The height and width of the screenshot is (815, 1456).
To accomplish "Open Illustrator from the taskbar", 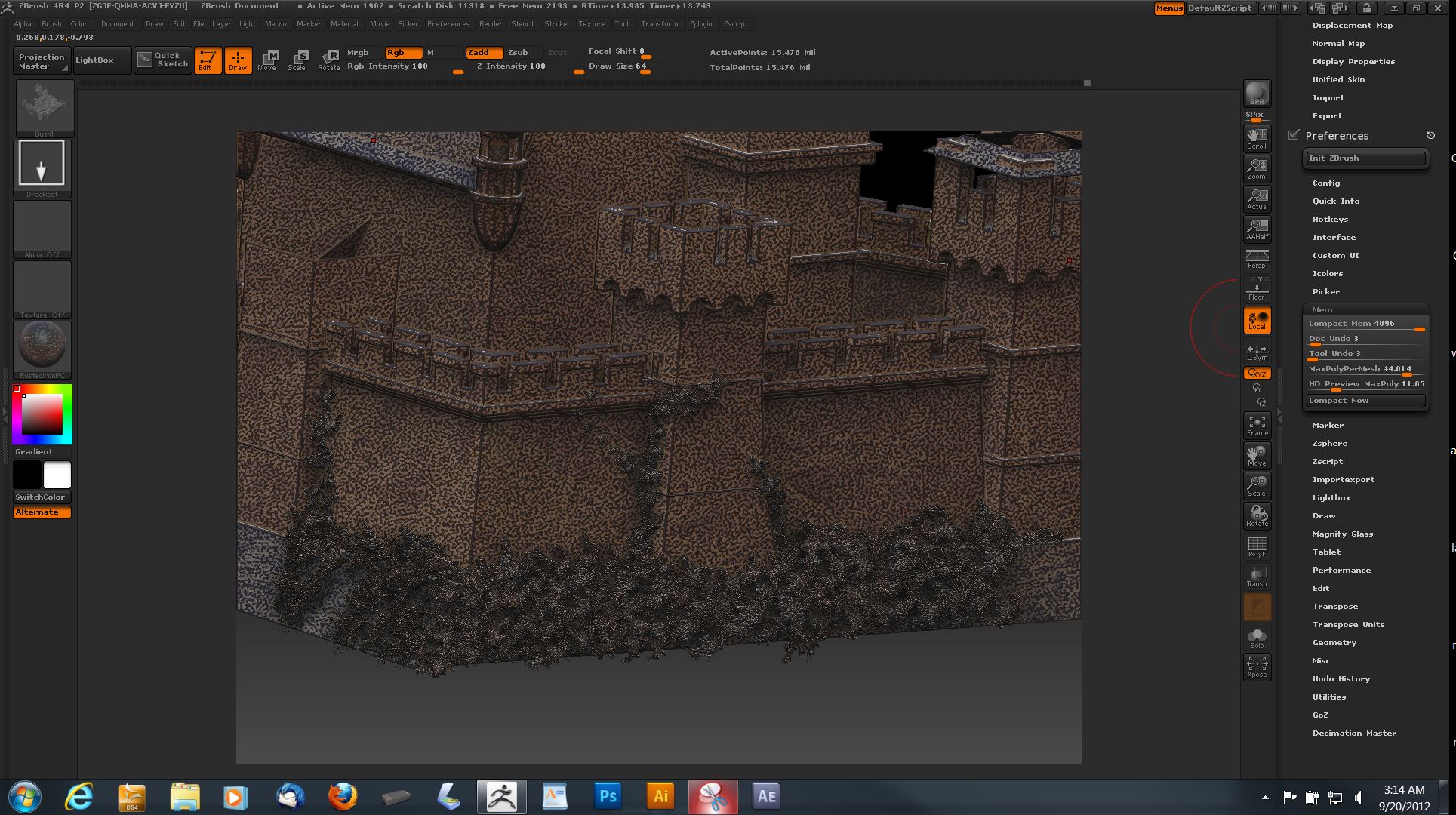I will tap(660, 796).
